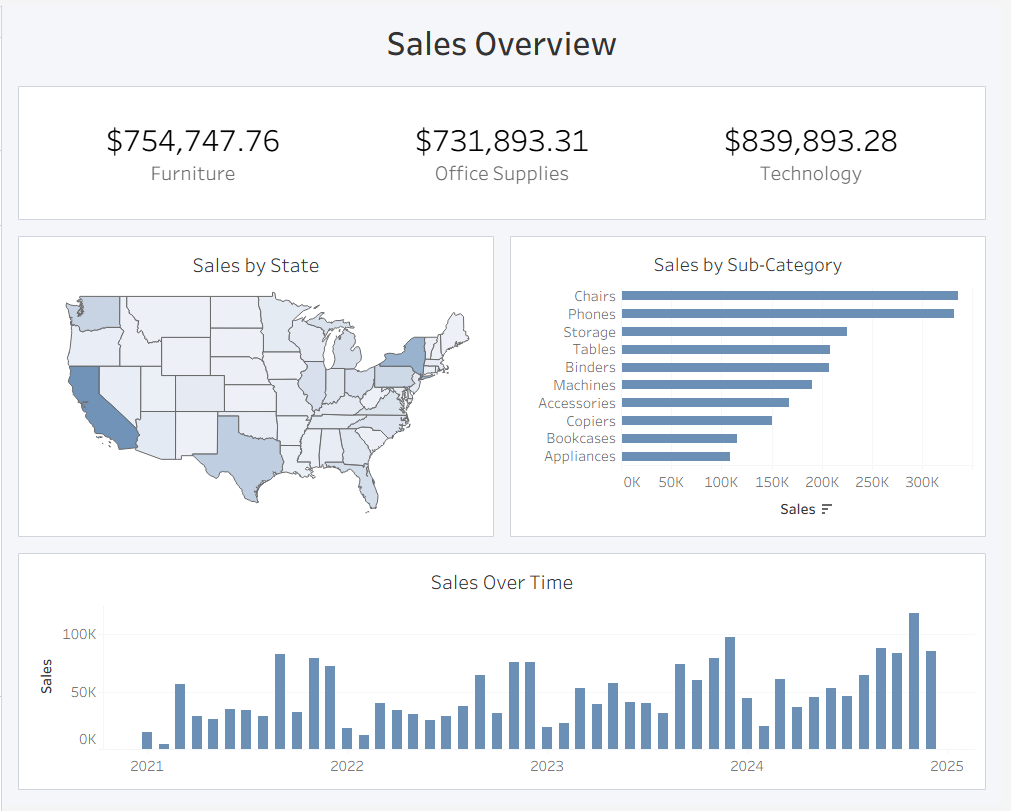Click the tallest bar in Sales Over Time

(x=914, y=680)
